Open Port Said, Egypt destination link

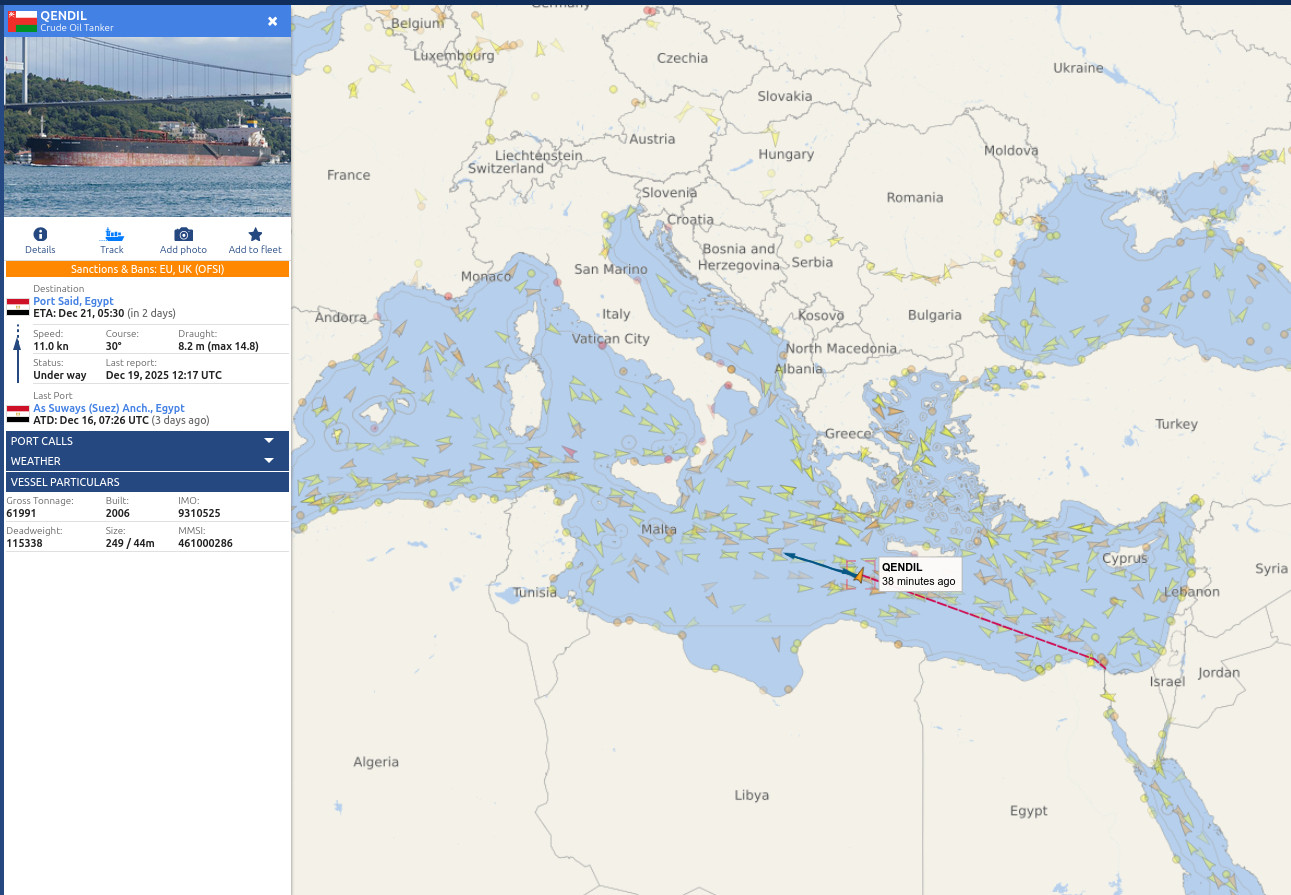73,301
